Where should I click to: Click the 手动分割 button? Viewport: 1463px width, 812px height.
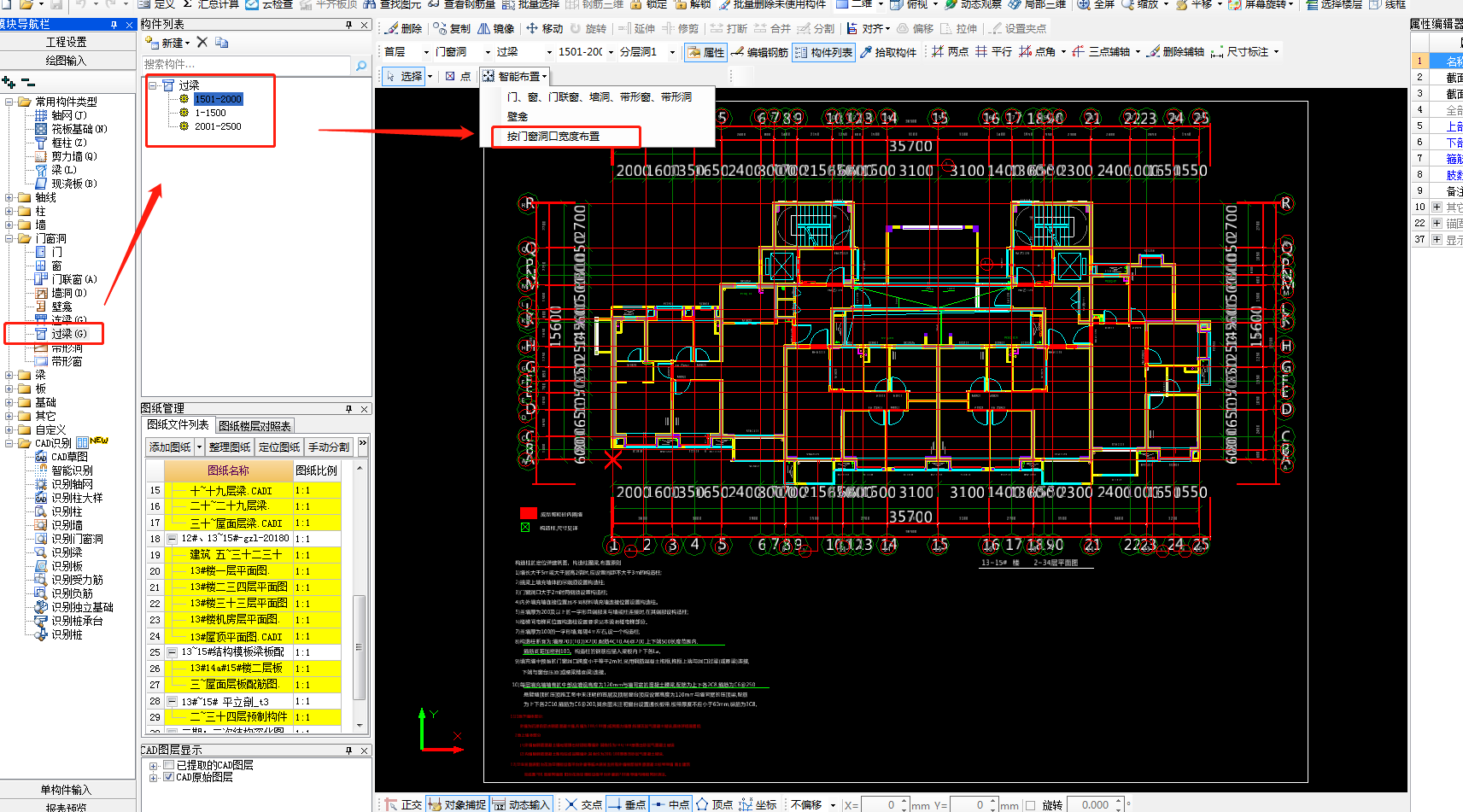(x=329, y=447)
